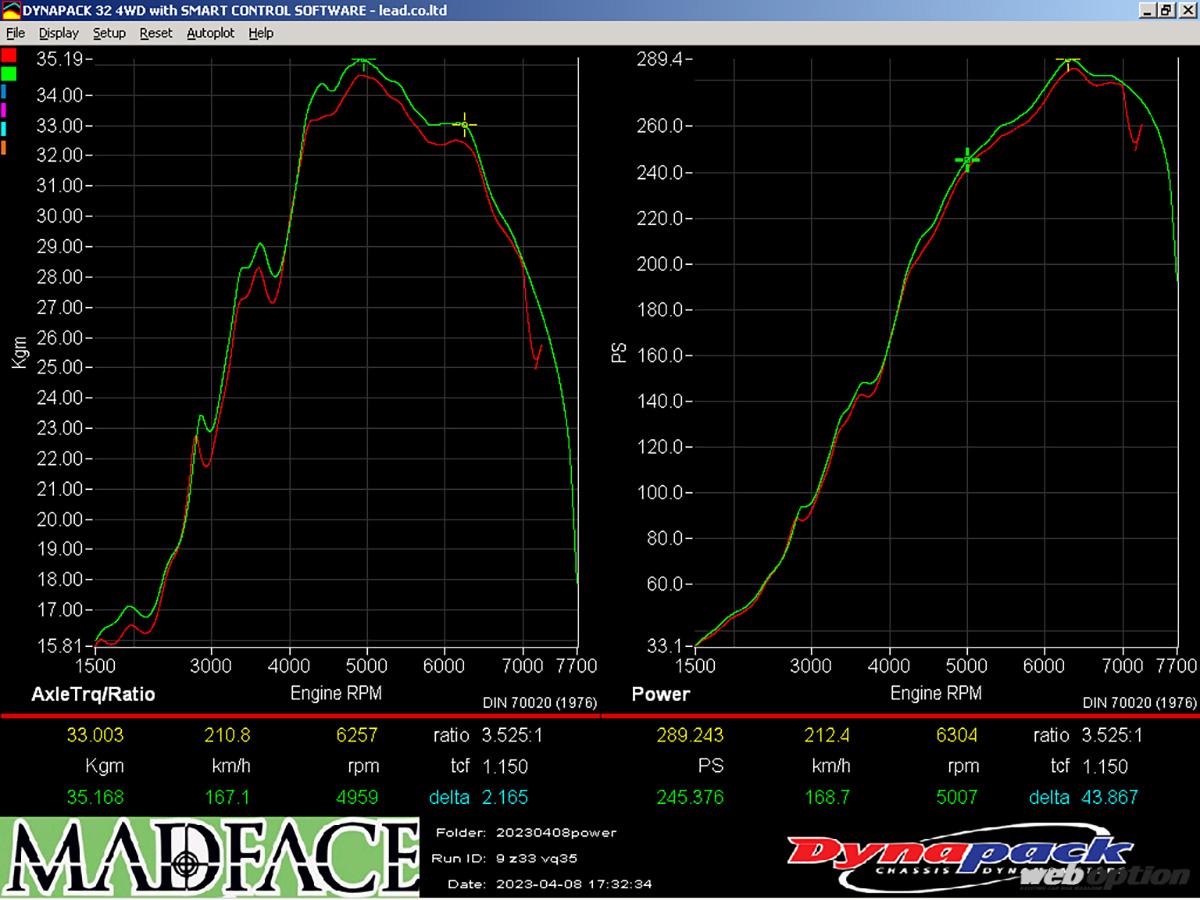Select the orange run color marker
1200x900 pixels.
pyautogui.click(x=4, y=148)
